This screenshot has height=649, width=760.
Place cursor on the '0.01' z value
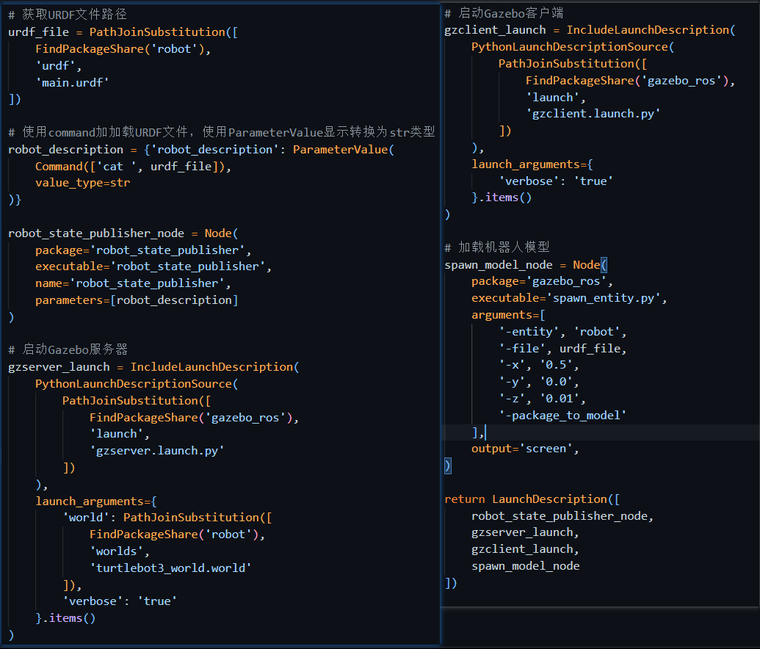pyautogui.click(x=559, y=399)
